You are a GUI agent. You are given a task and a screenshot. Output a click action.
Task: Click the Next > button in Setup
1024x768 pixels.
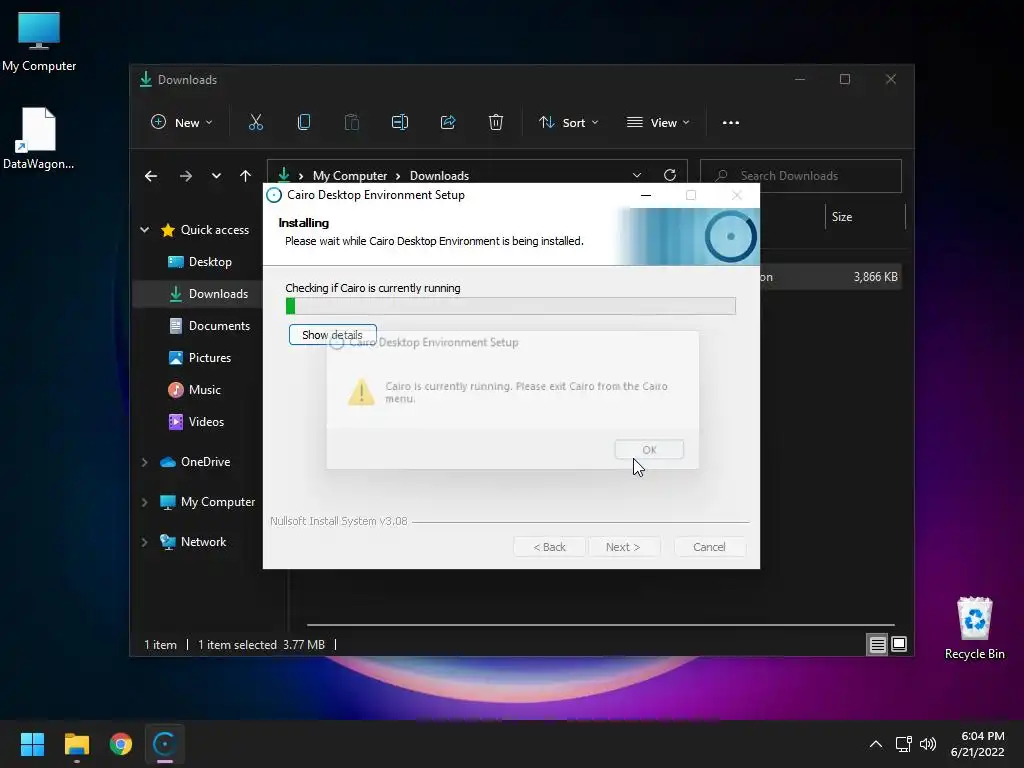[x=623, y=547]
